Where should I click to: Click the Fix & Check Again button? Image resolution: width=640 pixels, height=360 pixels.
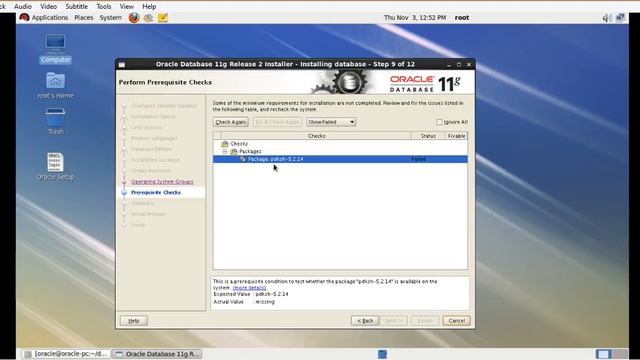pyautogui.click(x=277, y=122)
